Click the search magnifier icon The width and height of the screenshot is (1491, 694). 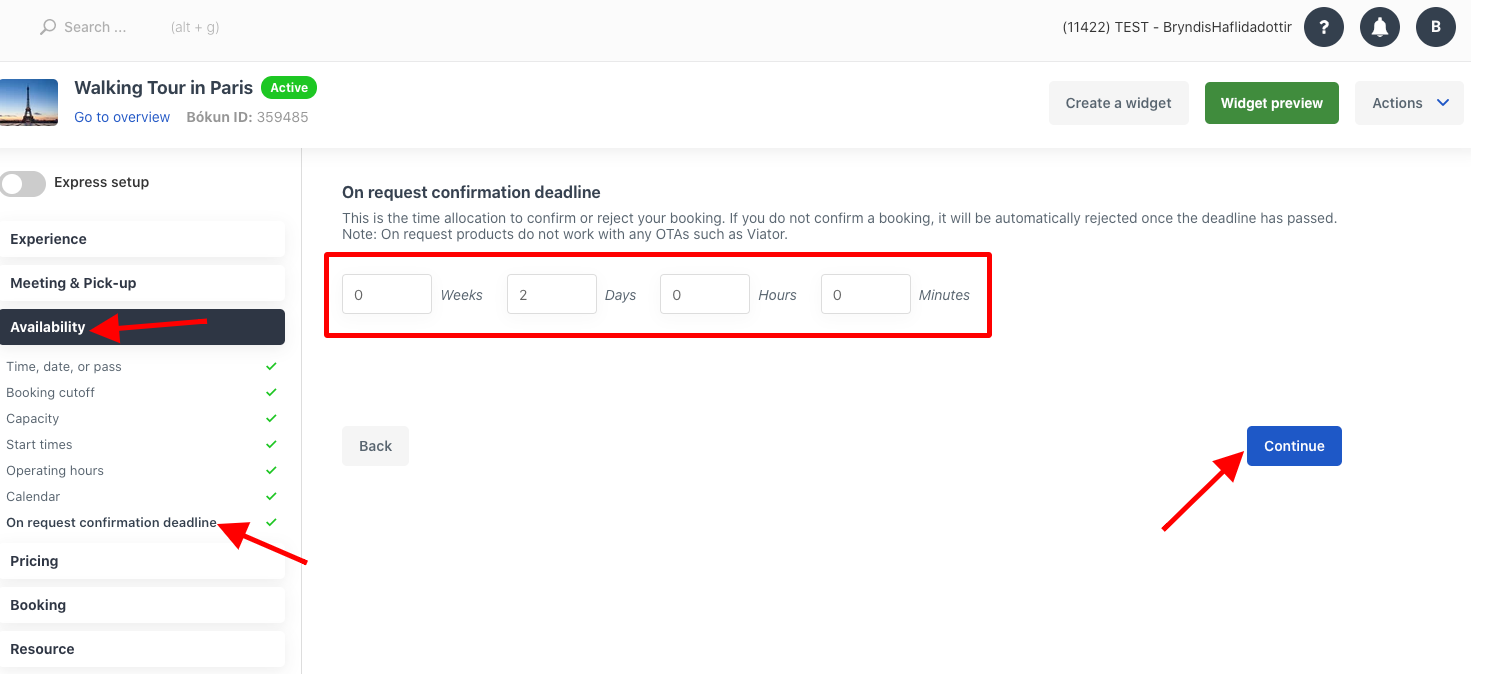[x=47, y=27]
